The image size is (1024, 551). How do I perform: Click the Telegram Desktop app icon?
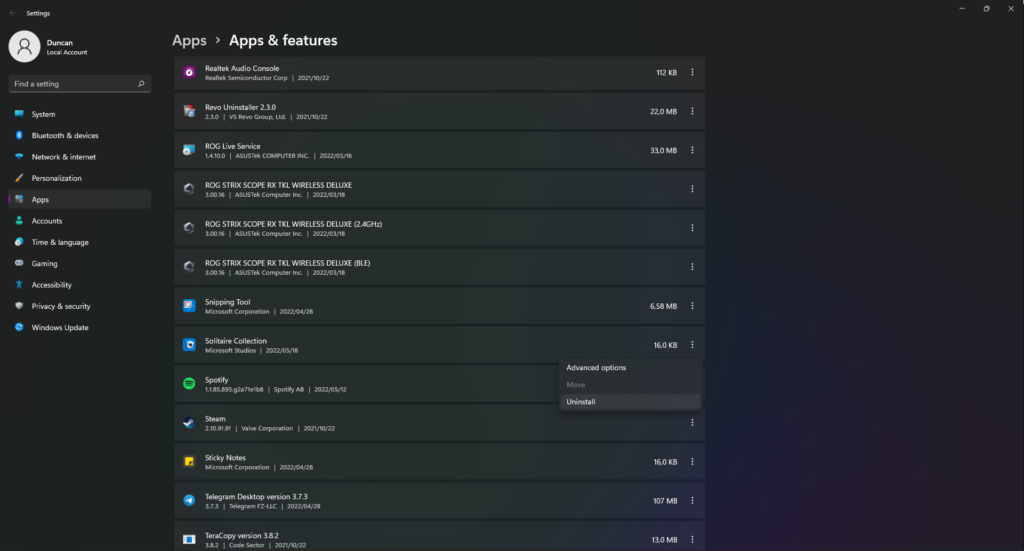(x=189, y=500)
